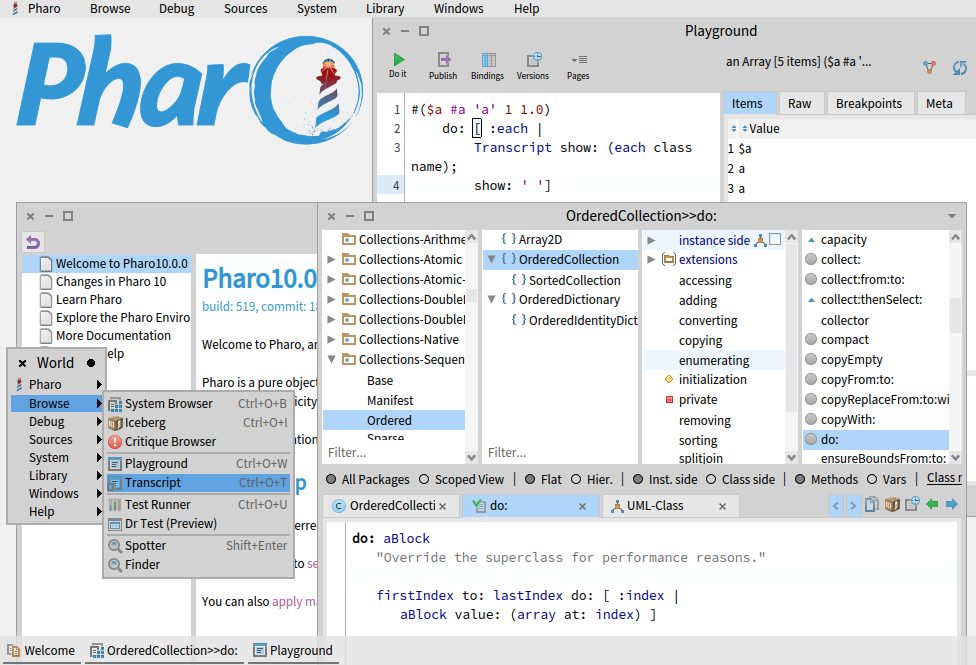The image size is (976, 665).
Task: Click the inspector hierarchy icon beside array title
Action: pos(929,67)
